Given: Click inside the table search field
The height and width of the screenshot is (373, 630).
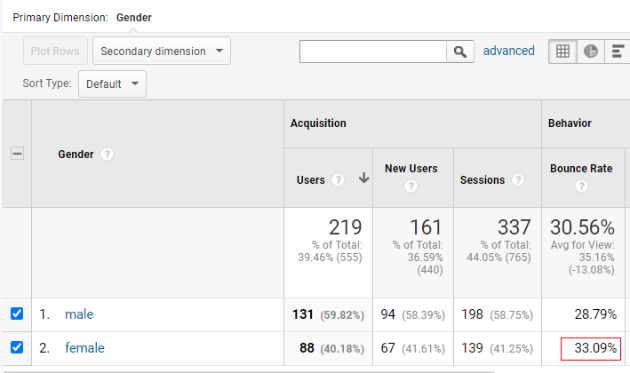Looking at the screenshot, I should [x=373, y=51].
